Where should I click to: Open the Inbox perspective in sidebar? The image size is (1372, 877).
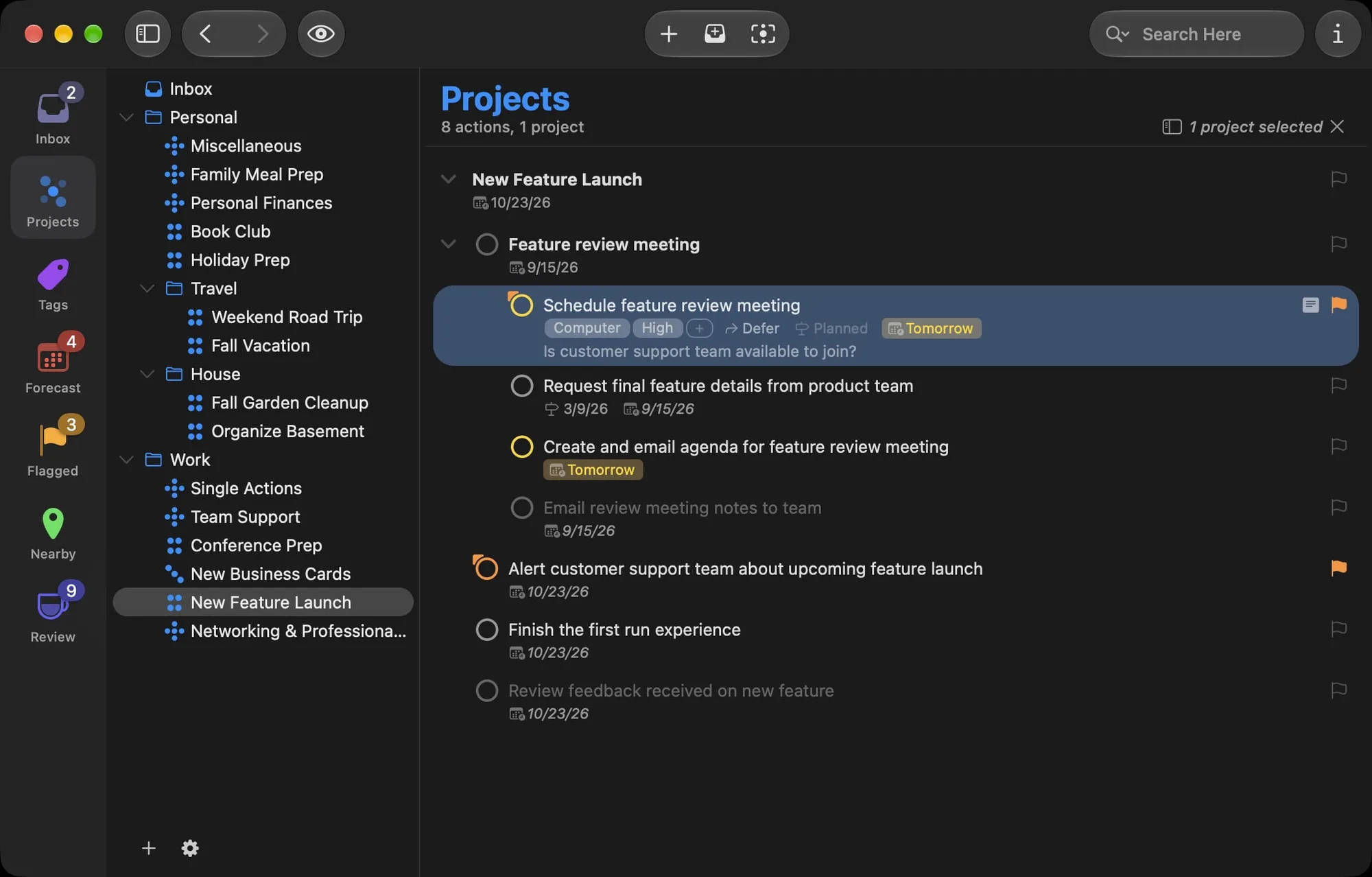tap(53, 115)
